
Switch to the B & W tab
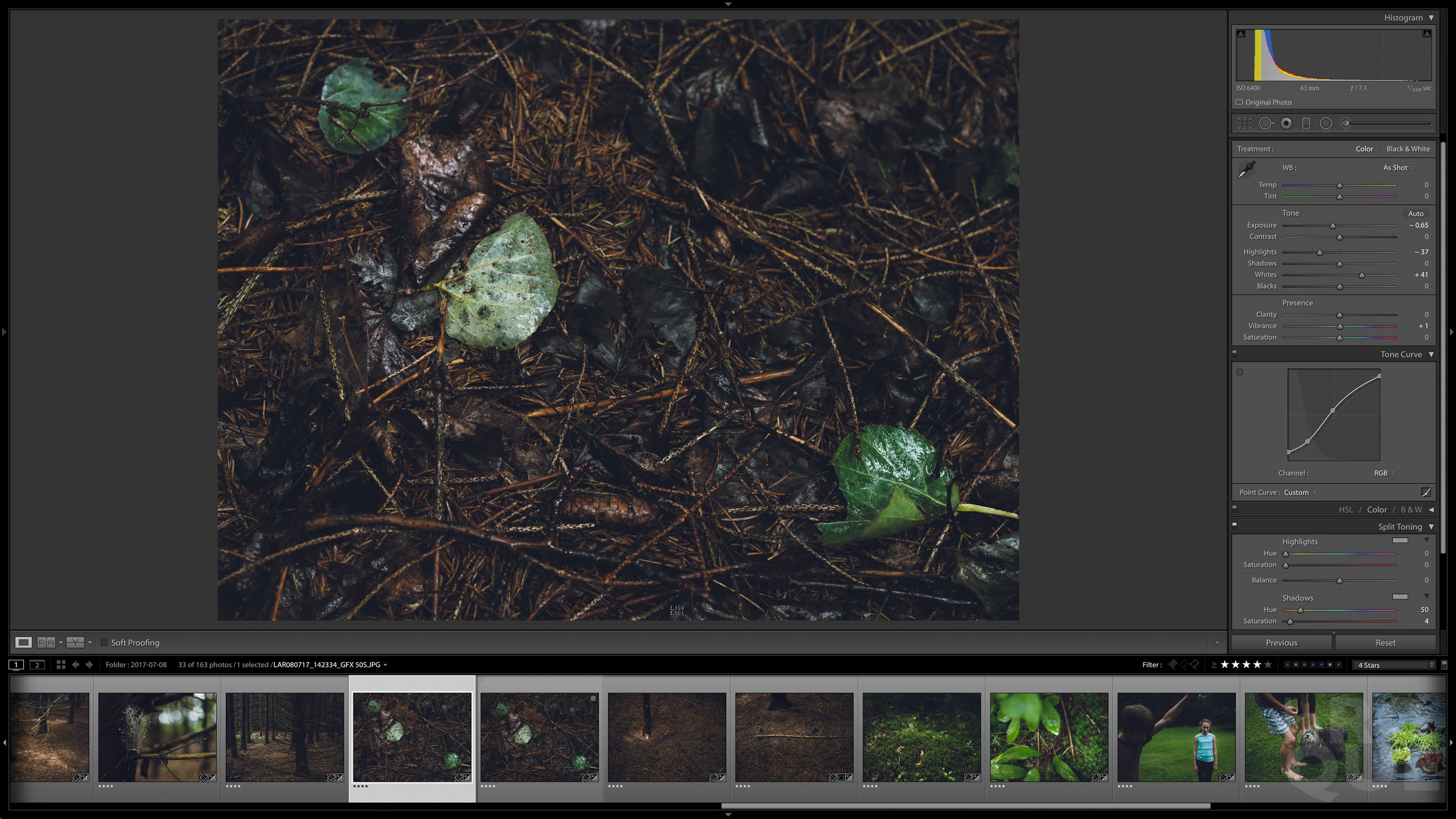1412,510
